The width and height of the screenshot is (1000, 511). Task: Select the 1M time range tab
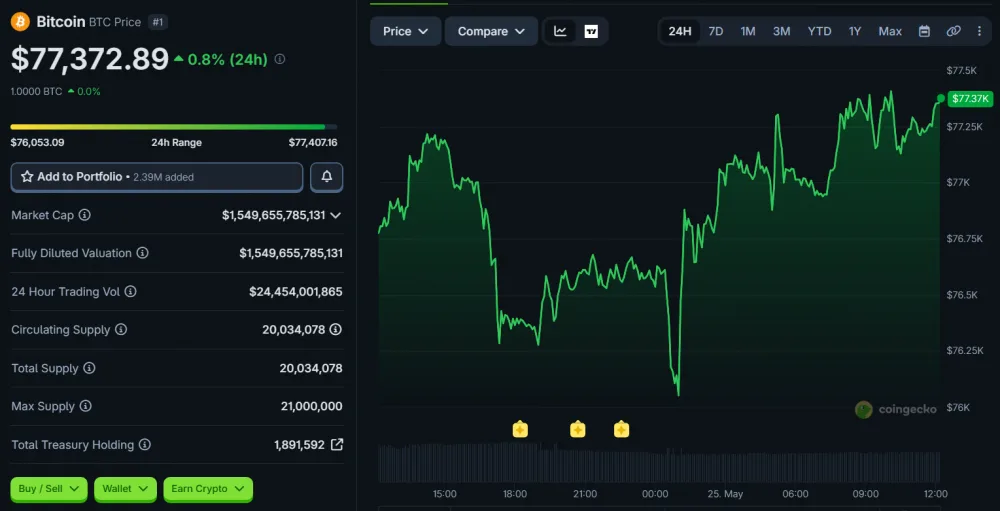tap(748, 31)
